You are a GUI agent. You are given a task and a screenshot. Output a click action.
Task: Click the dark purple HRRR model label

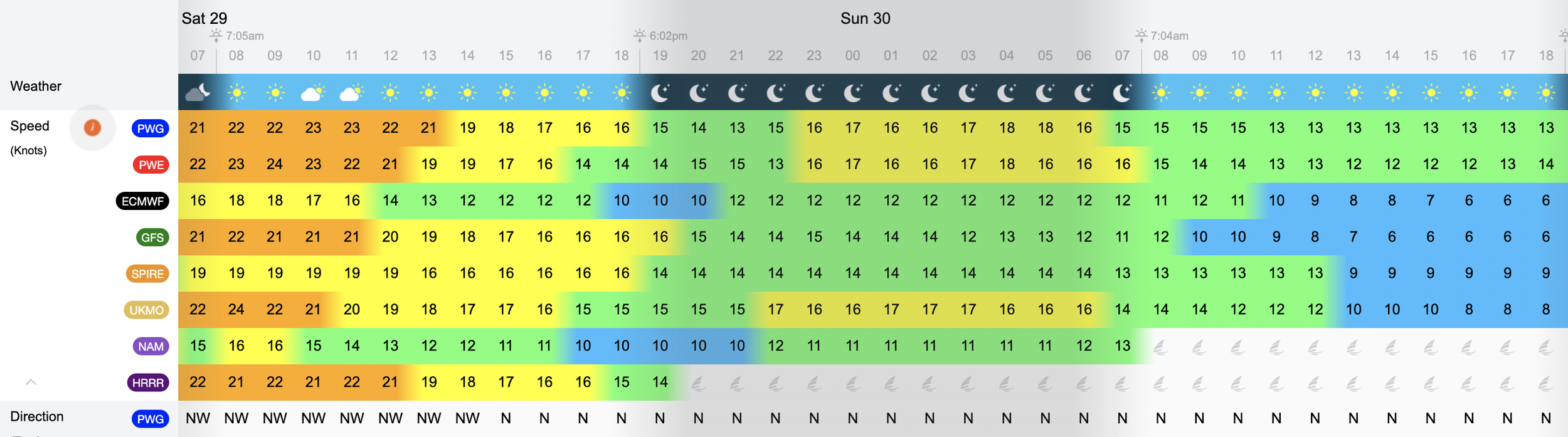(x=148, y=383)
